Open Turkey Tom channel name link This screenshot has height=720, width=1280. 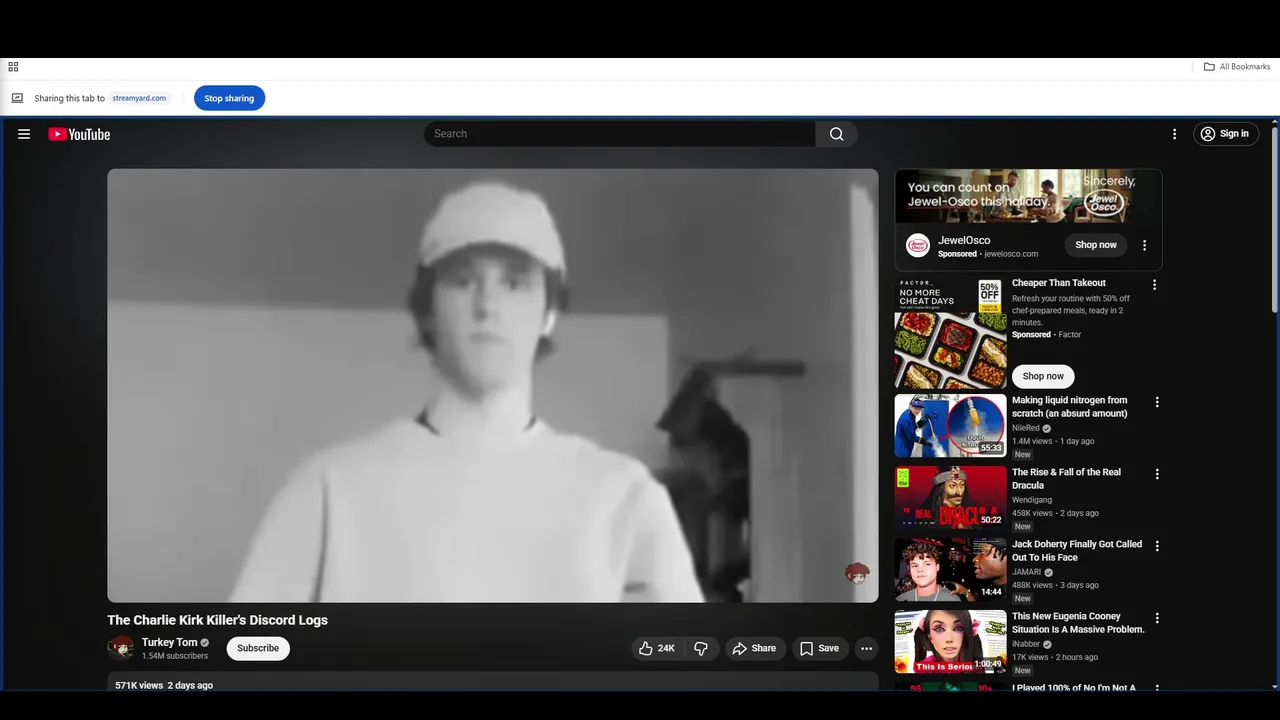(x=170, y=643)
